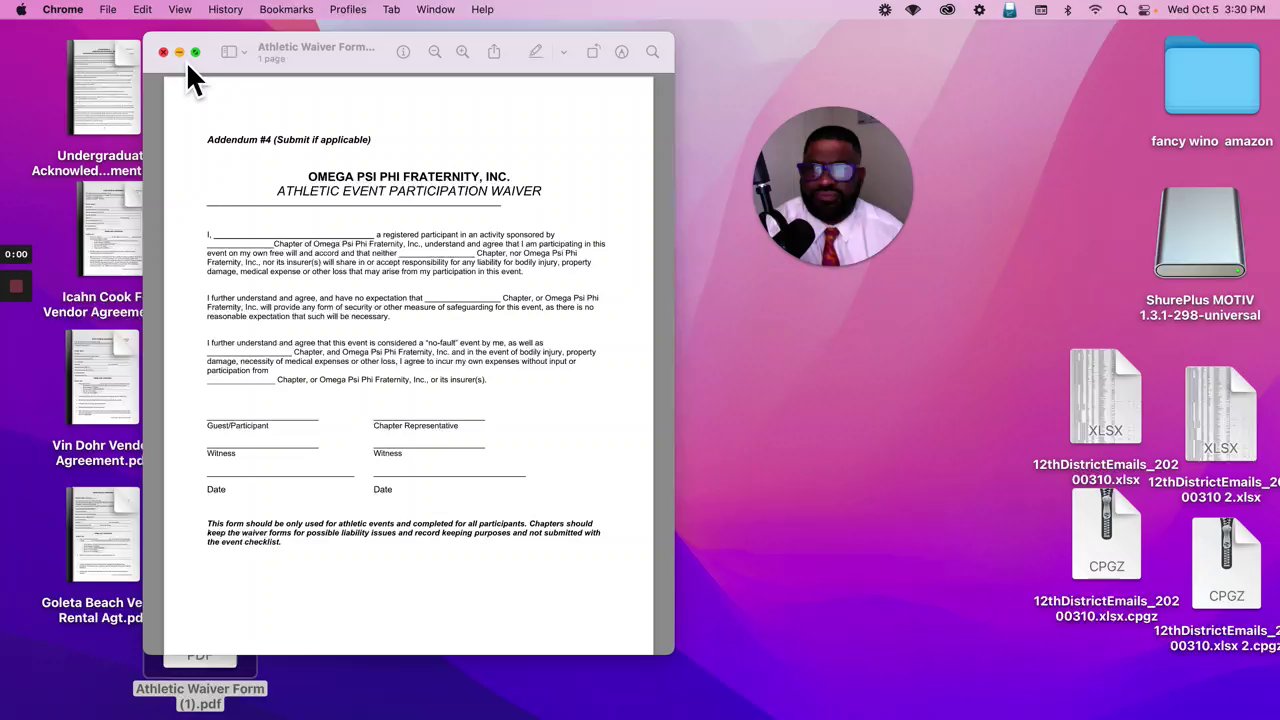The width and height of the screenshot is (1280, 720).
Task: Select the Athletic Waiver Form (1).pdf label
Action: [200, 696]
